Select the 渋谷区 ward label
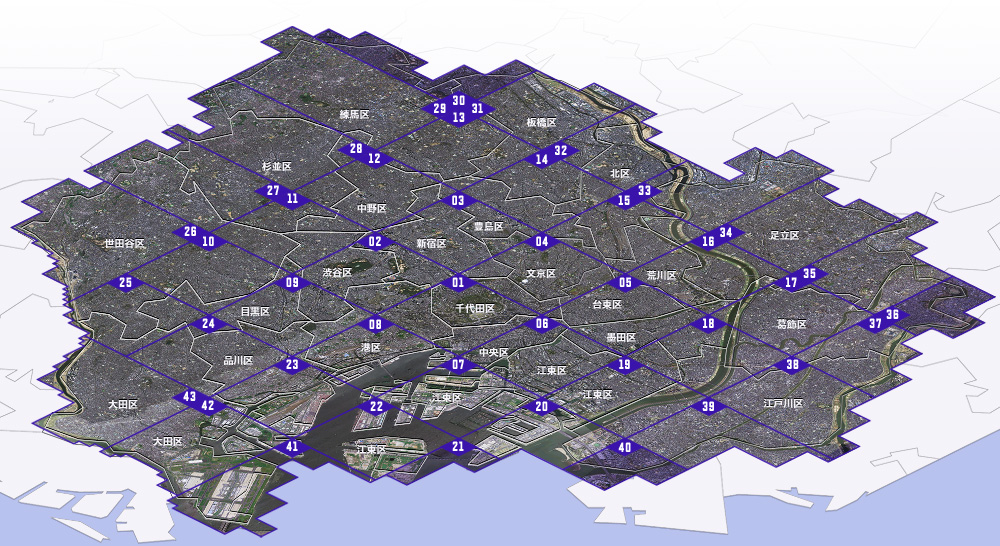This screenshot has width=1000, height=546. coord(337,272)
